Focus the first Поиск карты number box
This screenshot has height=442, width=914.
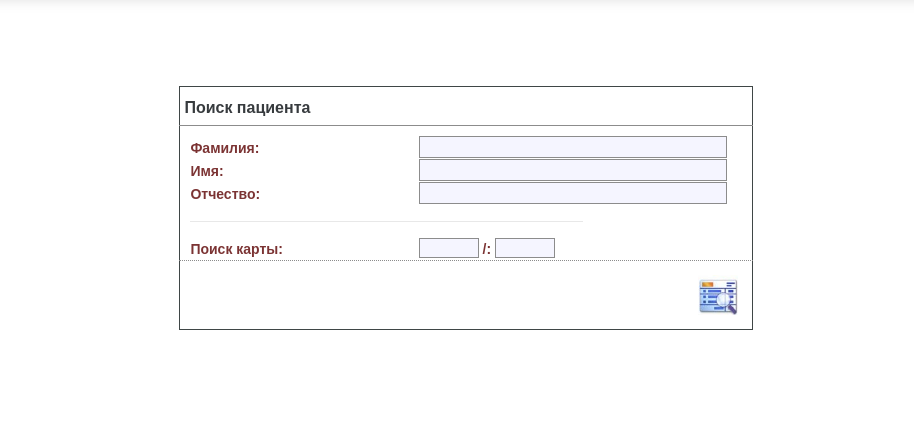(x=448, y=248)
